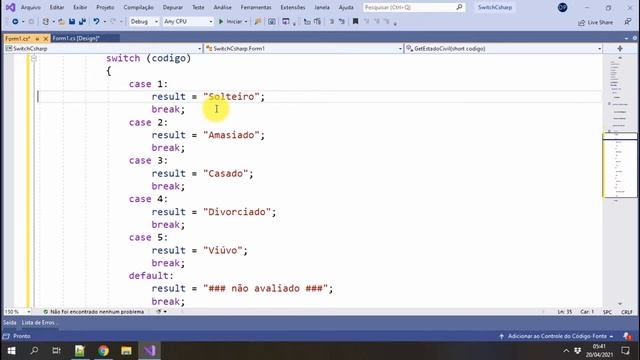This screenshot has height=360, width=640.
Task: Open Google Chrome from the taskbar
Action: pos(103,351)
